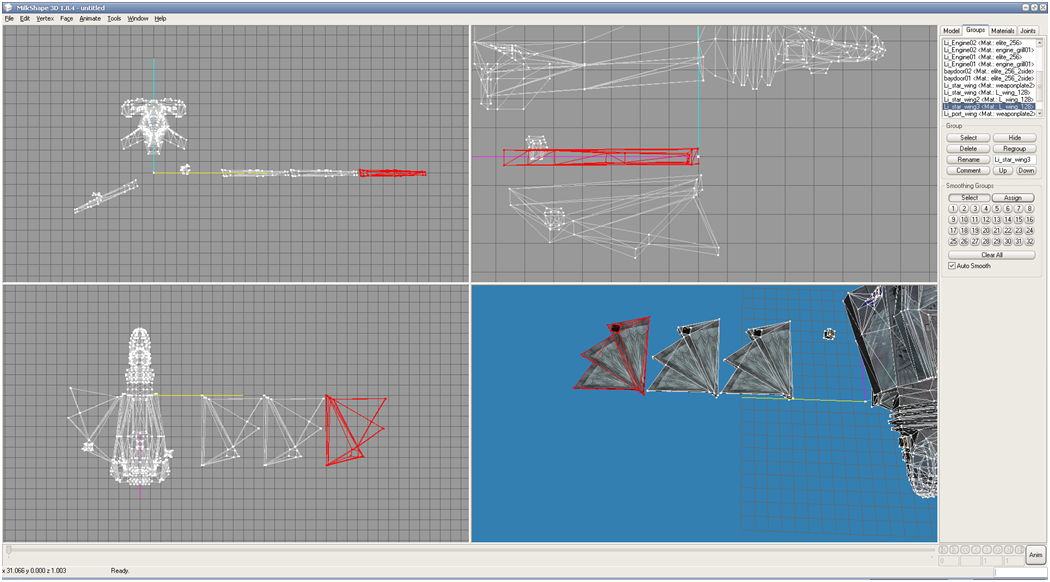This screenshot has width=1050, height=582.
Task: Choose smoothing group 25
Action: point(953,242)
